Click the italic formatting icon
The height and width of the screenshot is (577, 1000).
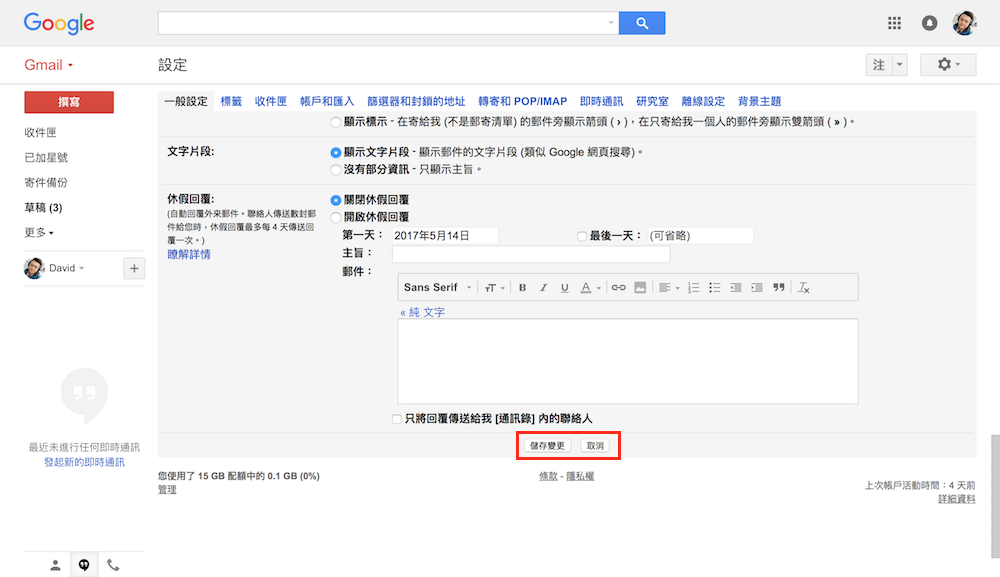click(543, 288)
